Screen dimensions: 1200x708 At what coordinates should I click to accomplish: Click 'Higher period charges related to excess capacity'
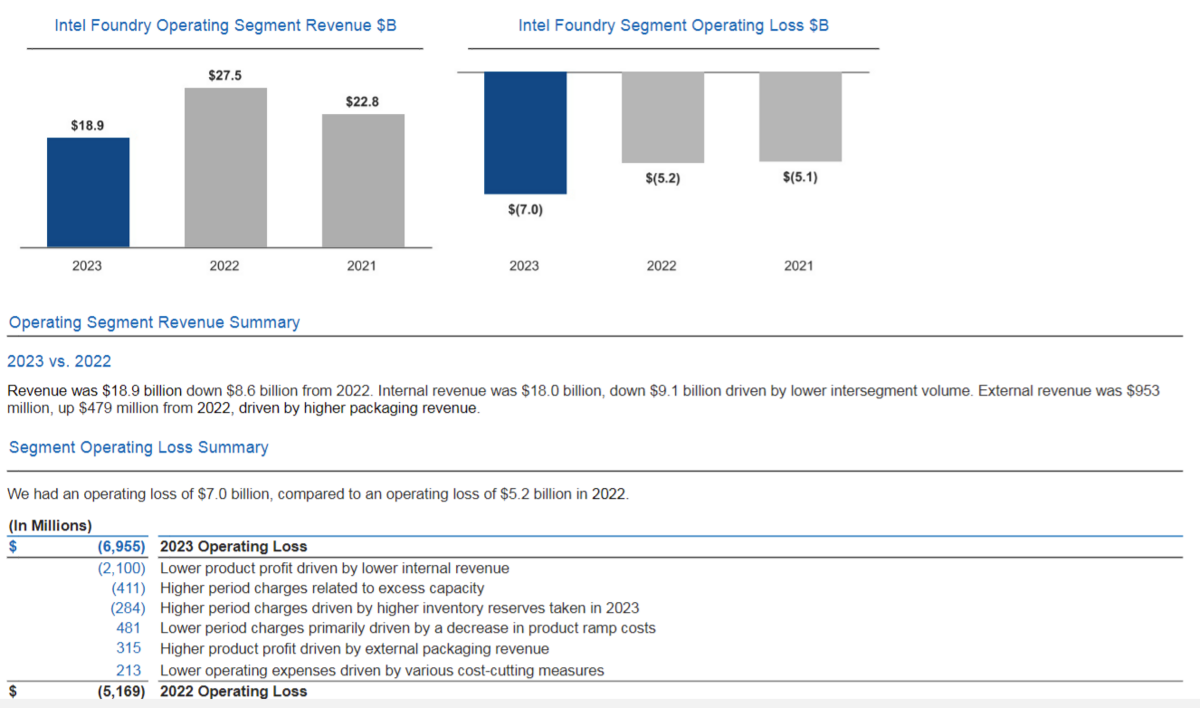pyautogui.click(x=322, y=588)
